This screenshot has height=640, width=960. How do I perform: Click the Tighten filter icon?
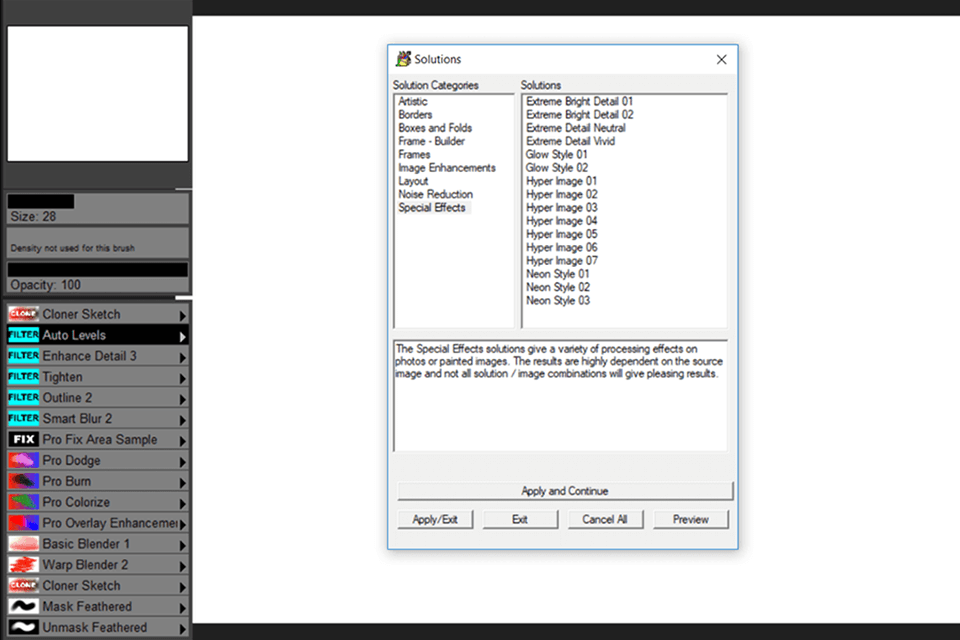23,377
